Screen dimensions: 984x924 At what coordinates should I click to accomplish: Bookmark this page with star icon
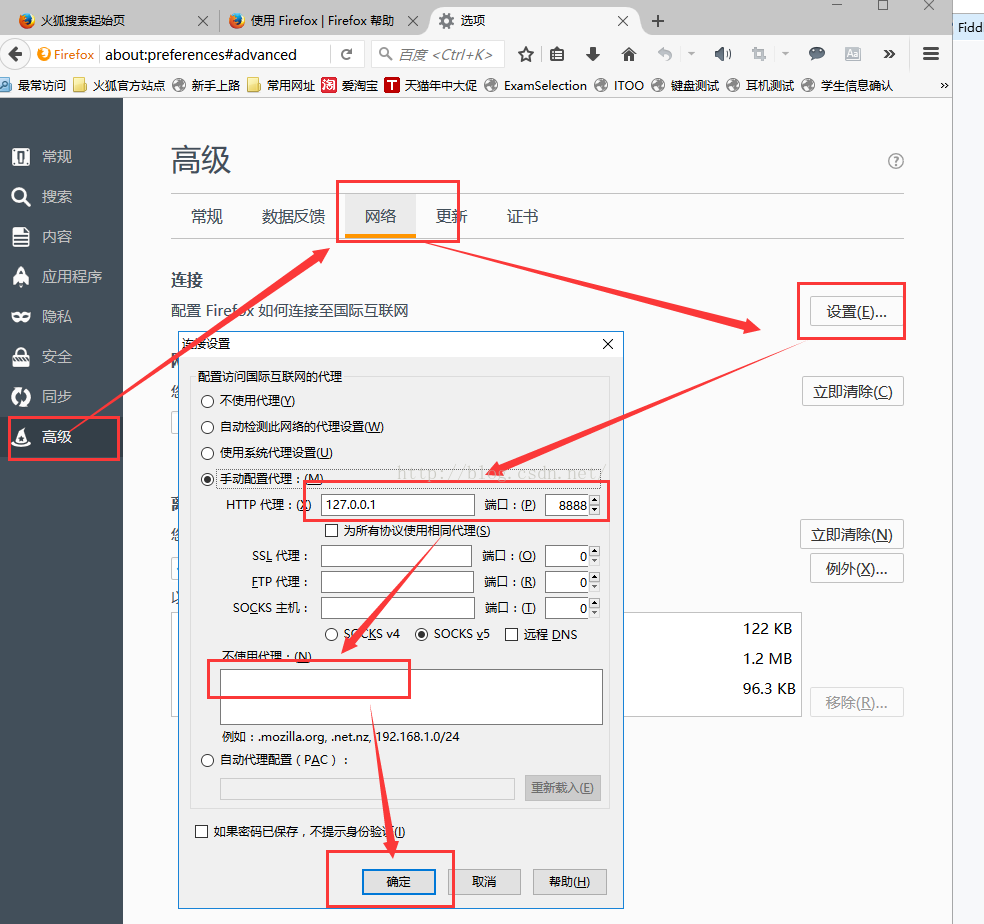[x=526, y=55]
